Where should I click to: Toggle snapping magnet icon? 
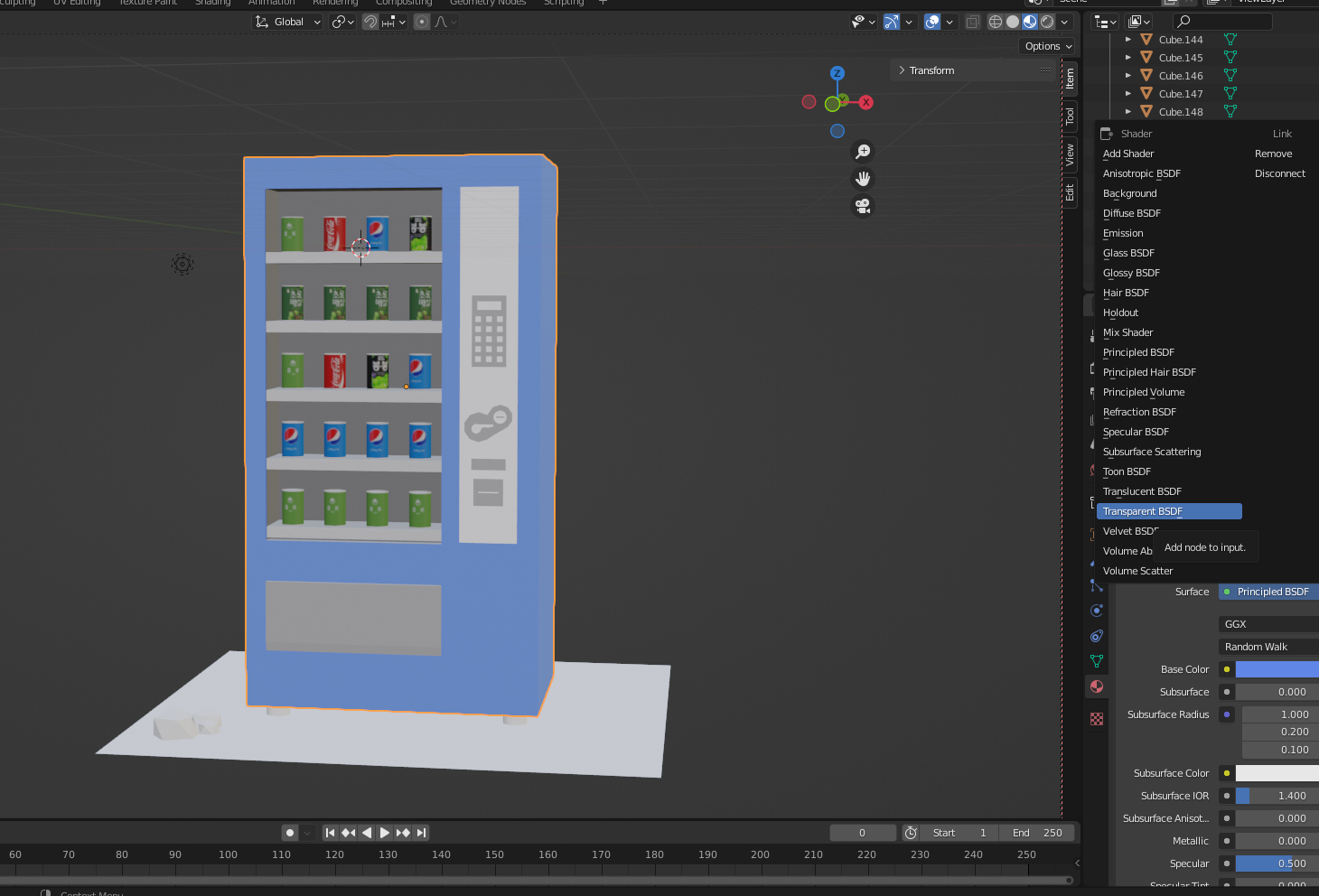(370, 22)
